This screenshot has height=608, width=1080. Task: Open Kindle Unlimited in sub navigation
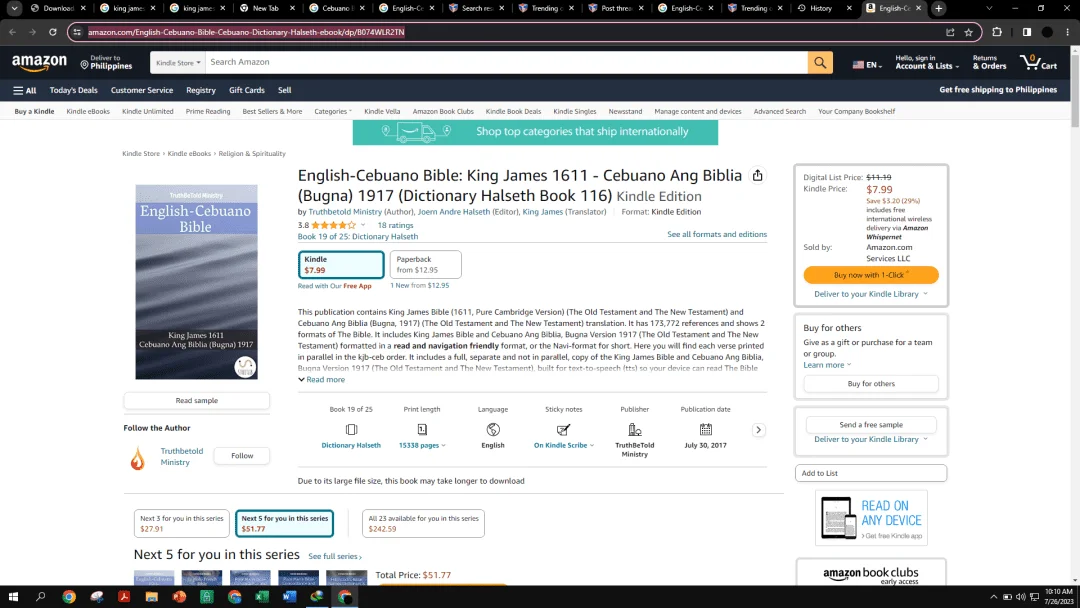click(147, 112)
